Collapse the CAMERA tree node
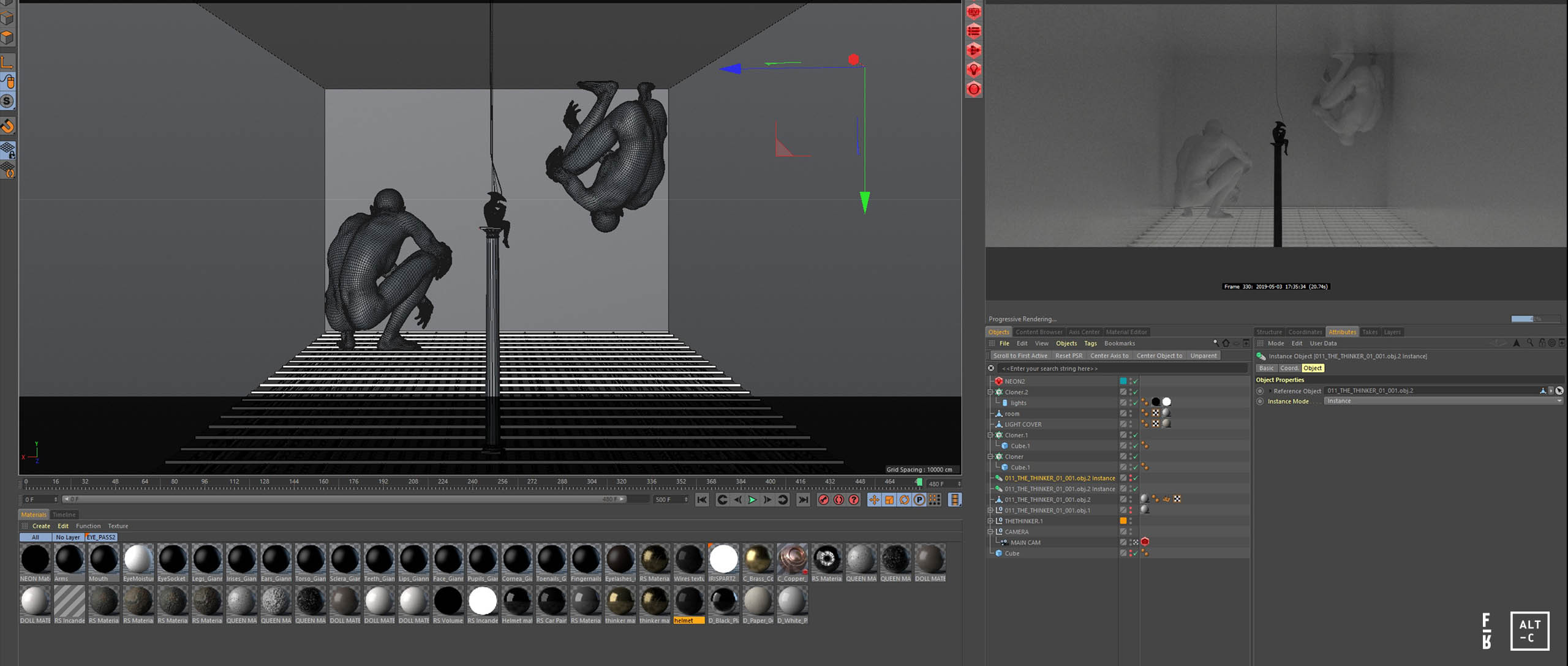This screenshot has height=666, width=1568. tap(990, 532)
